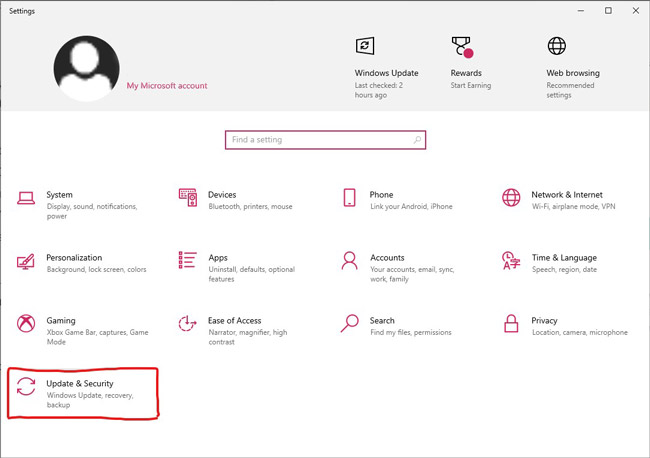Click the Search magnifying glass category icon
Viewport: 650px width, 458px height.
[349, 323]
